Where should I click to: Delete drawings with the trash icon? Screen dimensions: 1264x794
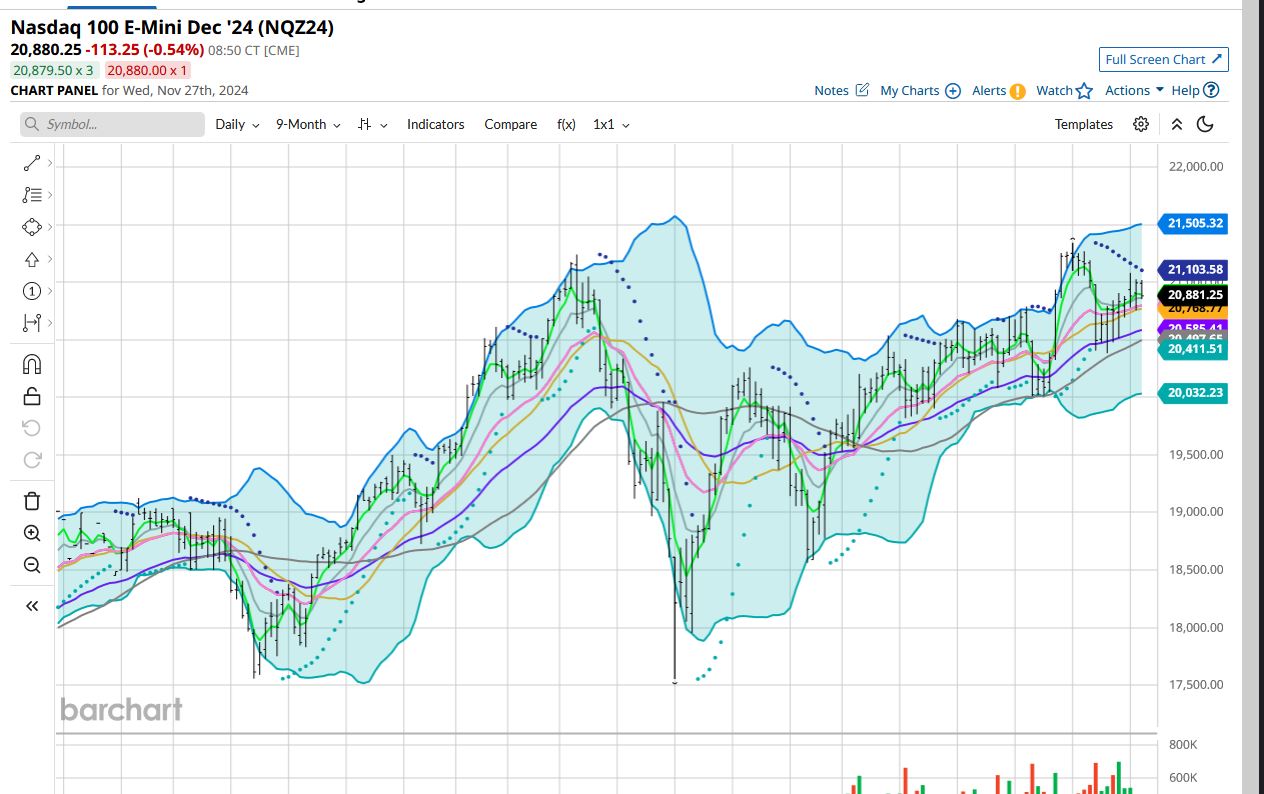[x=31, y=501]
